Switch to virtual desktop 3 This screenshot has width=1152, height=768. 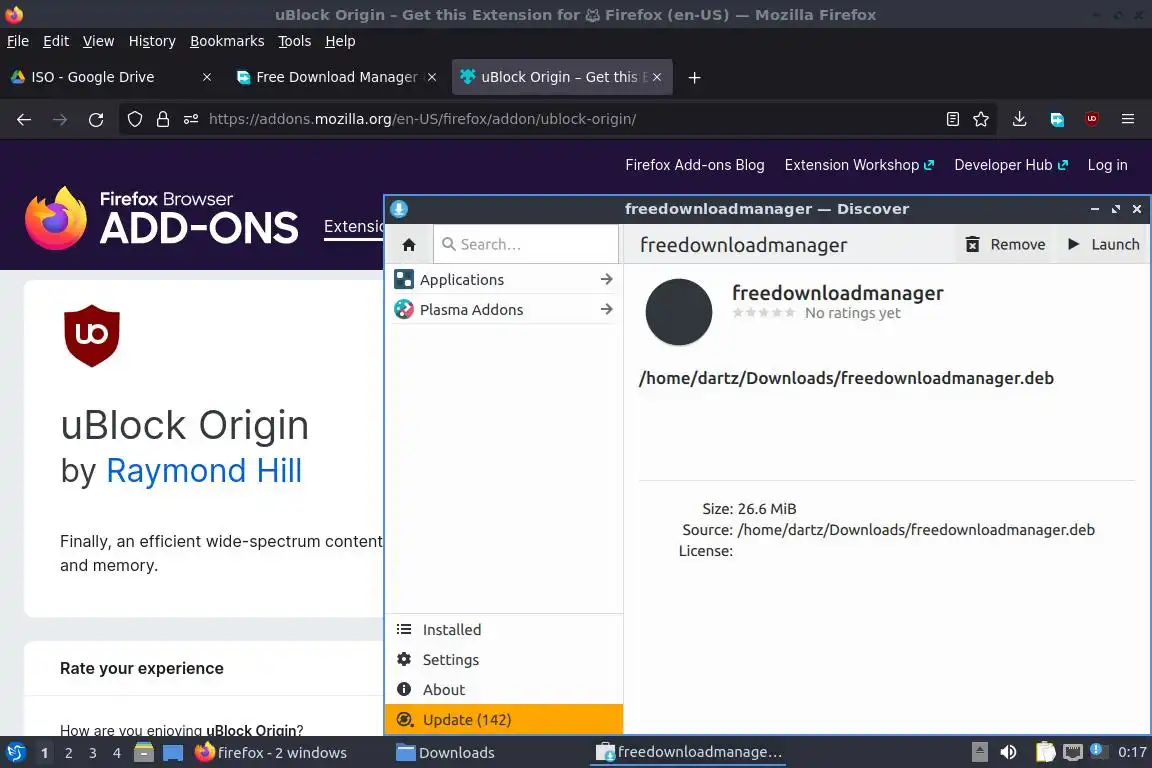(93, 753)
